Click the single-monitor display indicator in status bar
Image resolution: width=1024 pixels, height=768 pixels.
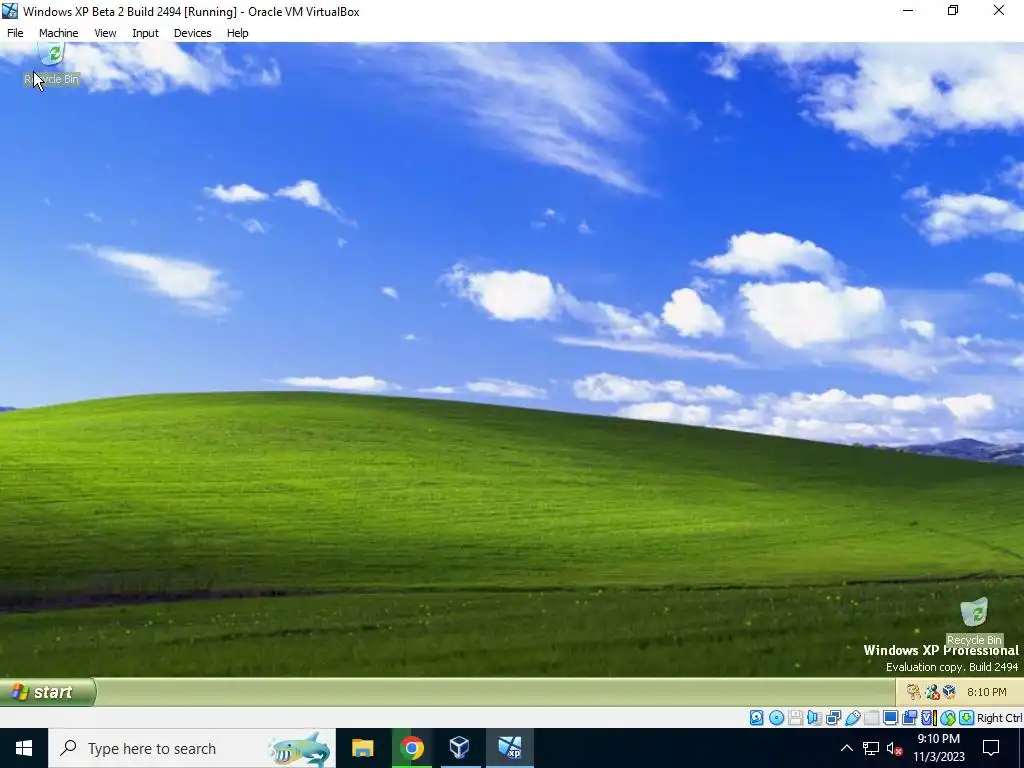tap(890, 718)
